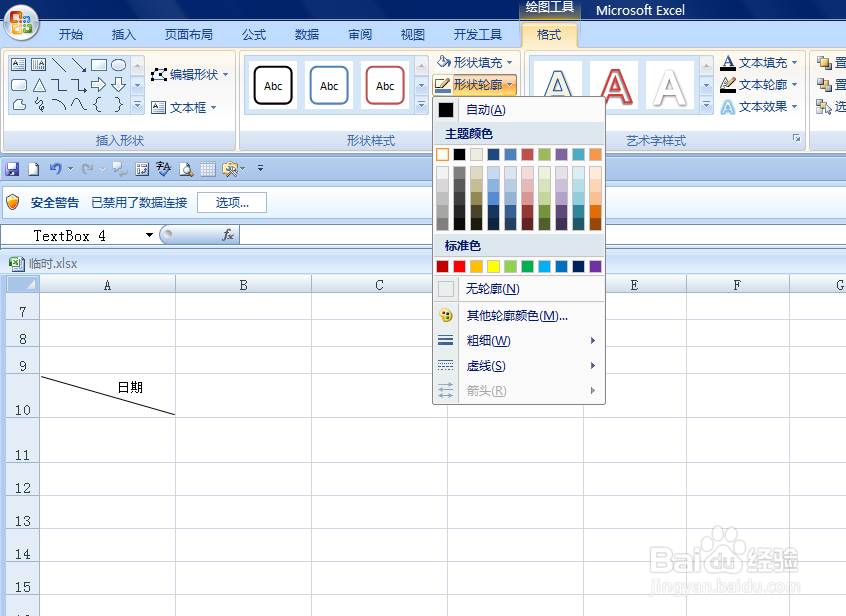Pick the standard red color swatch
Screen dimensions: 846x616
click(x=459, y=266)
